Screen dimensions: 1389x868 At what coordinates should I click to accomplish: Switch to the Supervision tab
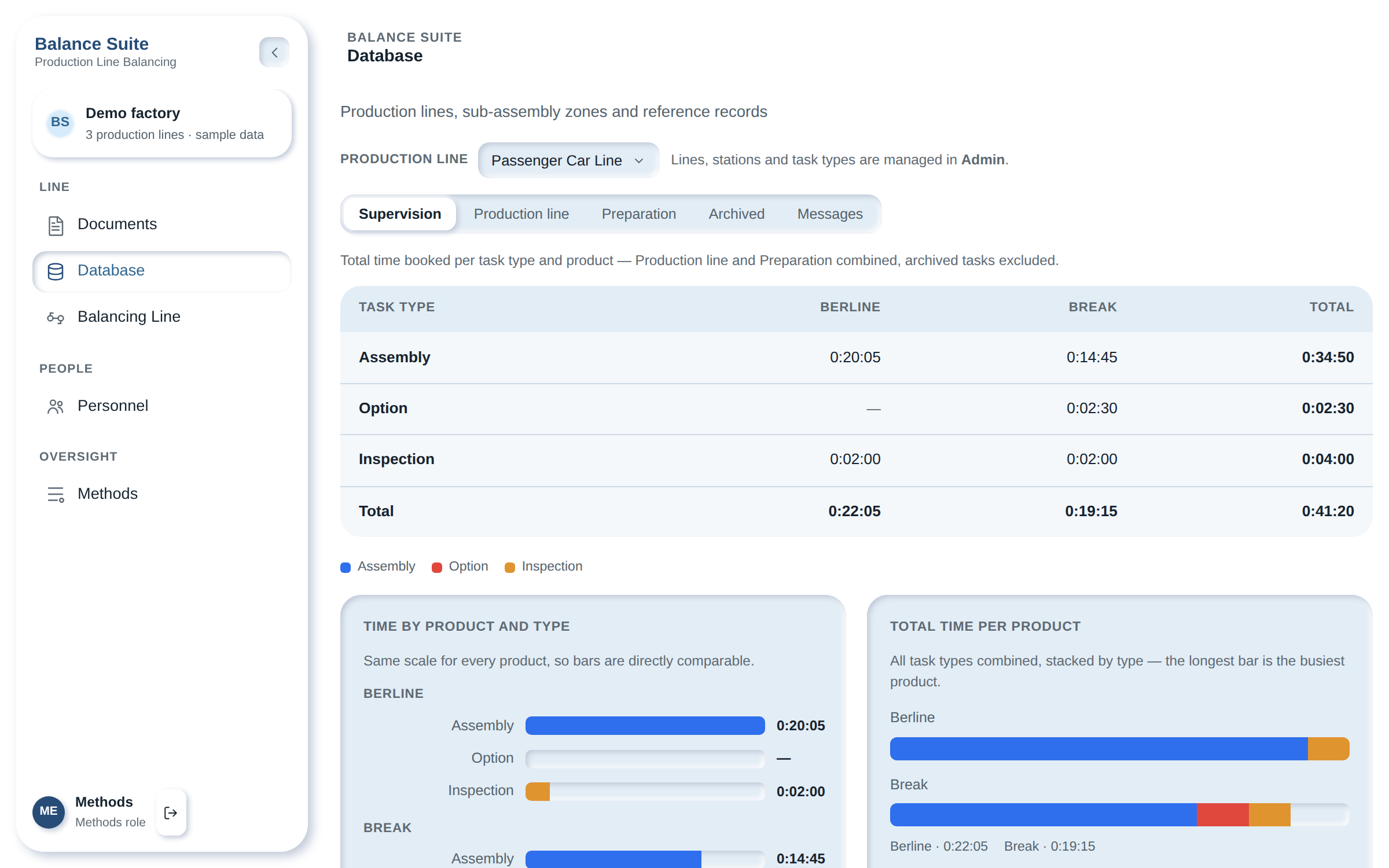(400, 214)
